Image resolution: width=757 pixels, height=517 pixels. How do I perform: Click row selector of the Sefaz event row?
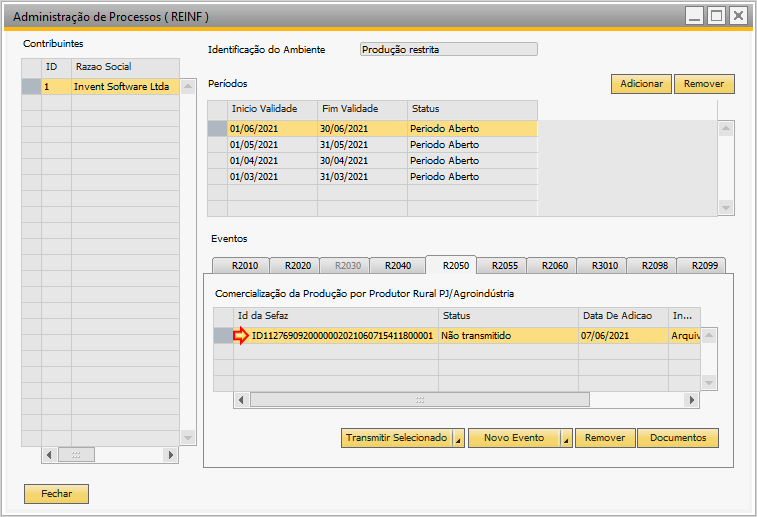(x=224, y=336)
